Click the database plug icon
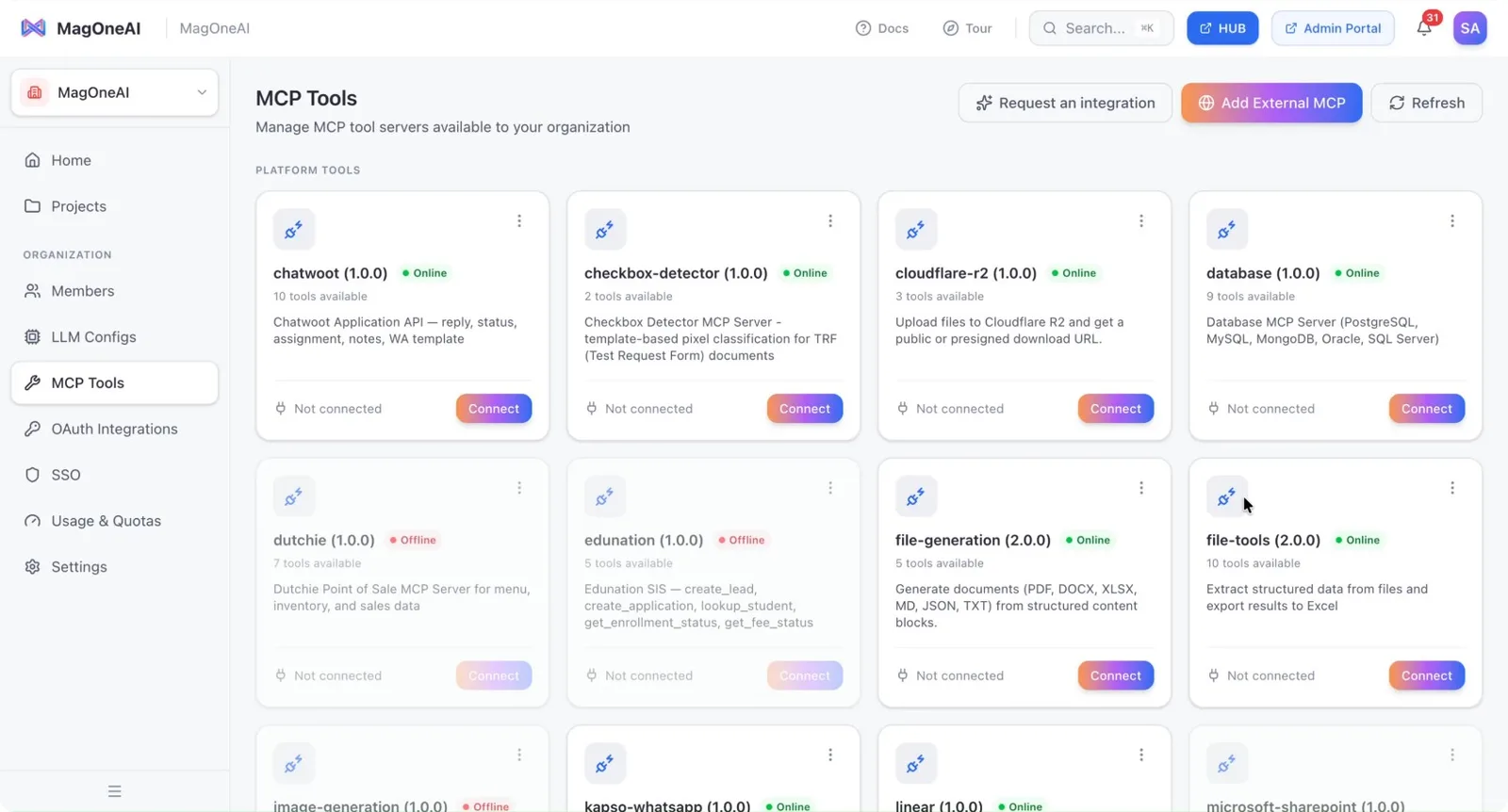This screenshot has height=812, width=1508. 1227,229
